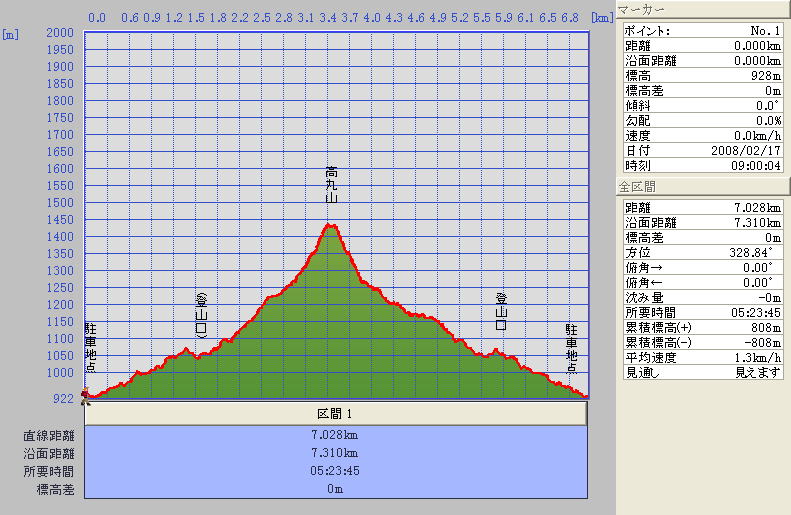Click the 累積標高(-) -808m row
The width and height of the screenshot is (791, 515).
point(703,342)
